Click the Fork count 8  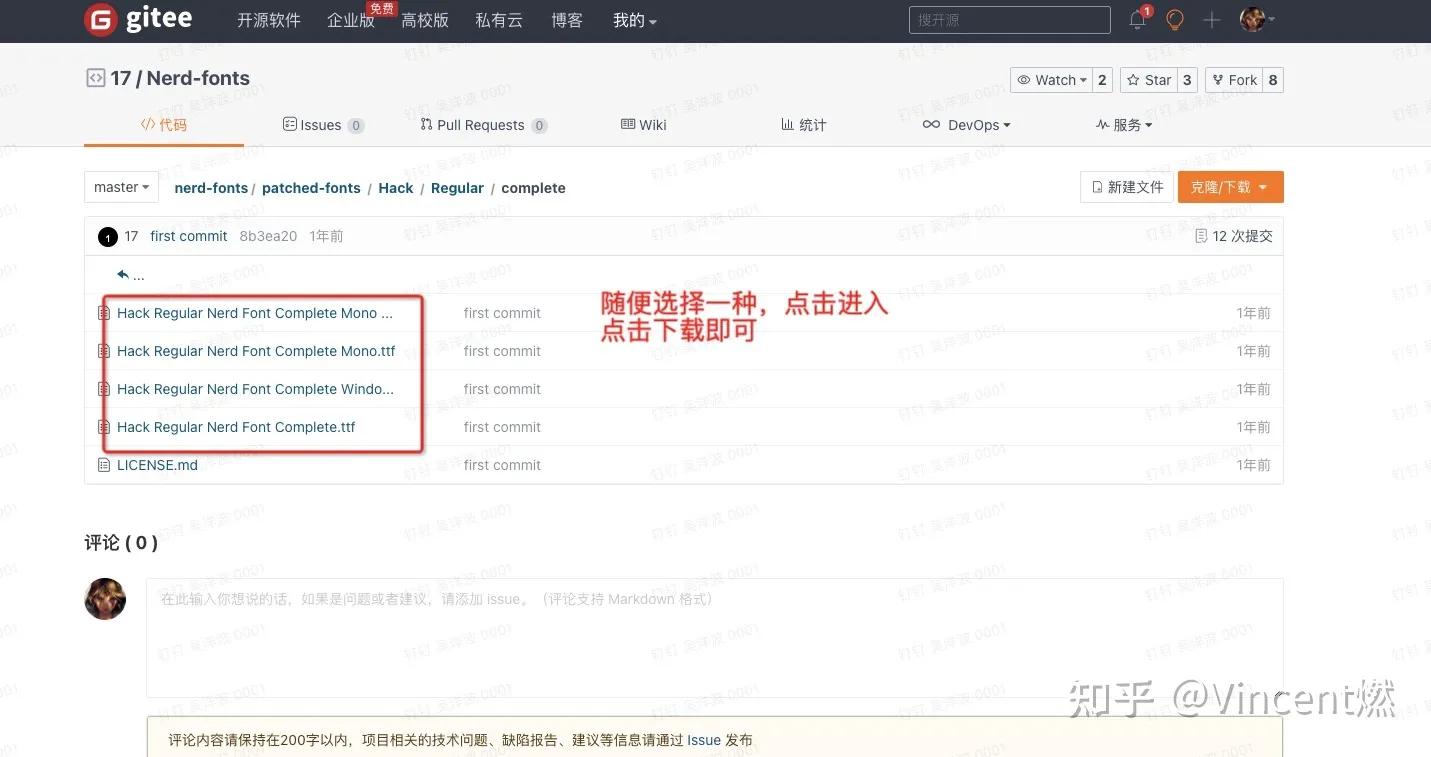pyautogui.click(x=1273, y=80)
